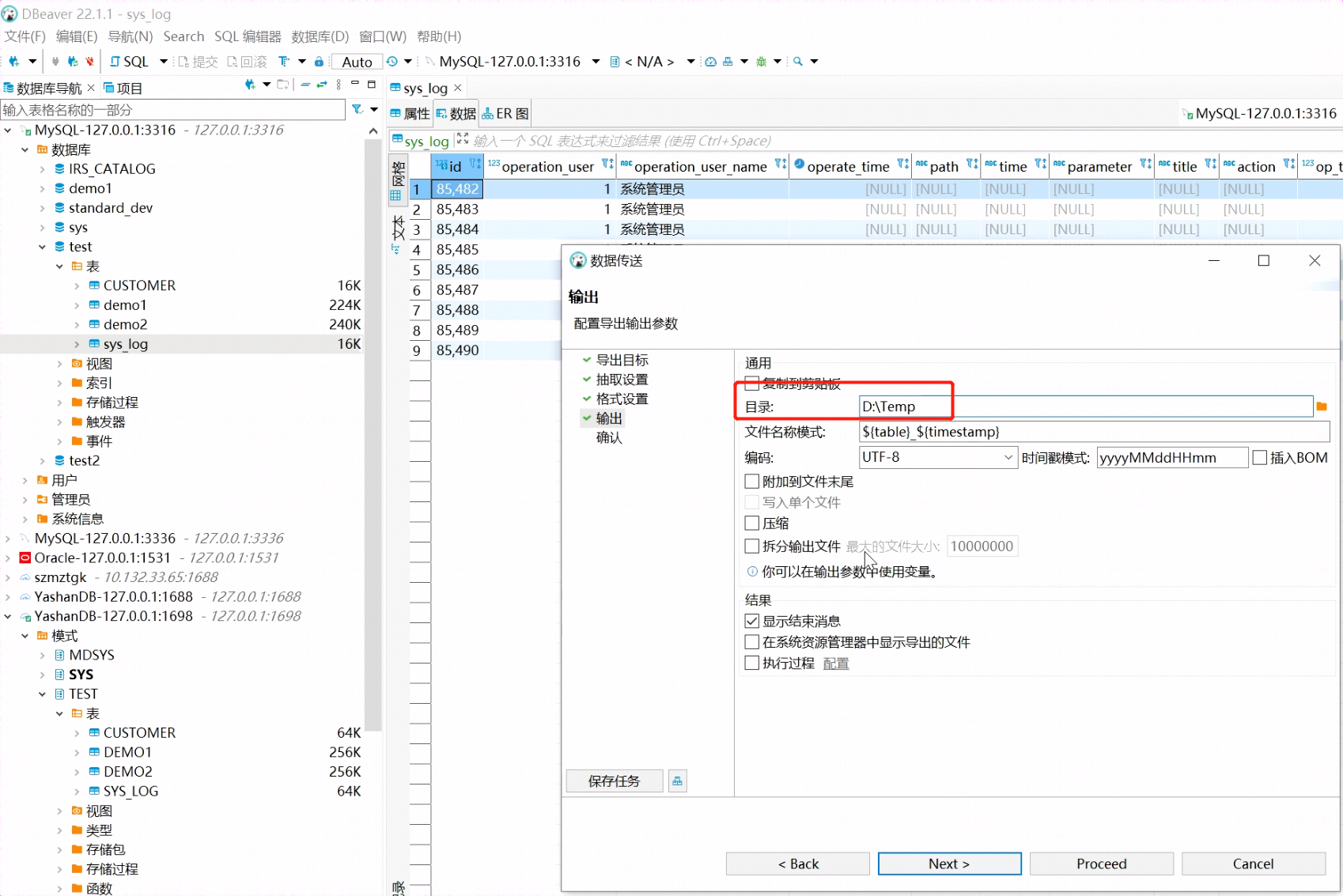Switch to the ER 图 tab
The image size is (1343, 896).
(505, 114)
